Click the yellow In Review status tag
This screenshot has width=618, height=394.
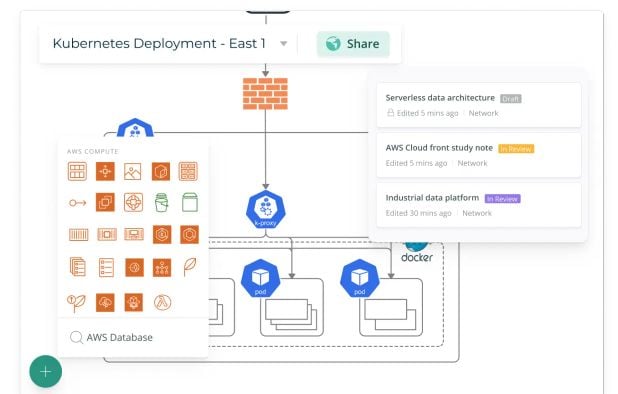coord(516,149)
